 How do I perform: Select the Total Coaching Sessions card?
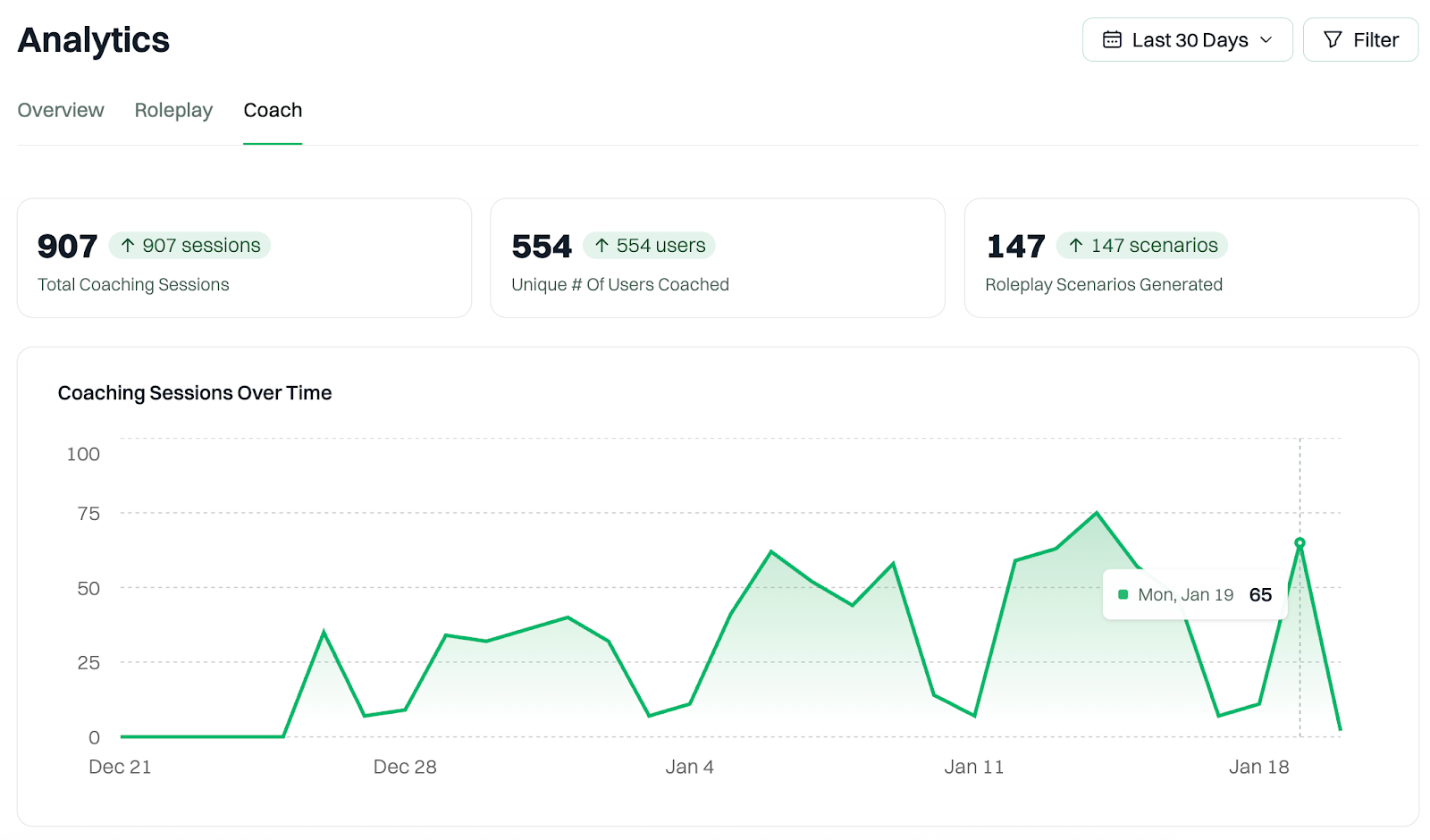(x=244, y=258)
